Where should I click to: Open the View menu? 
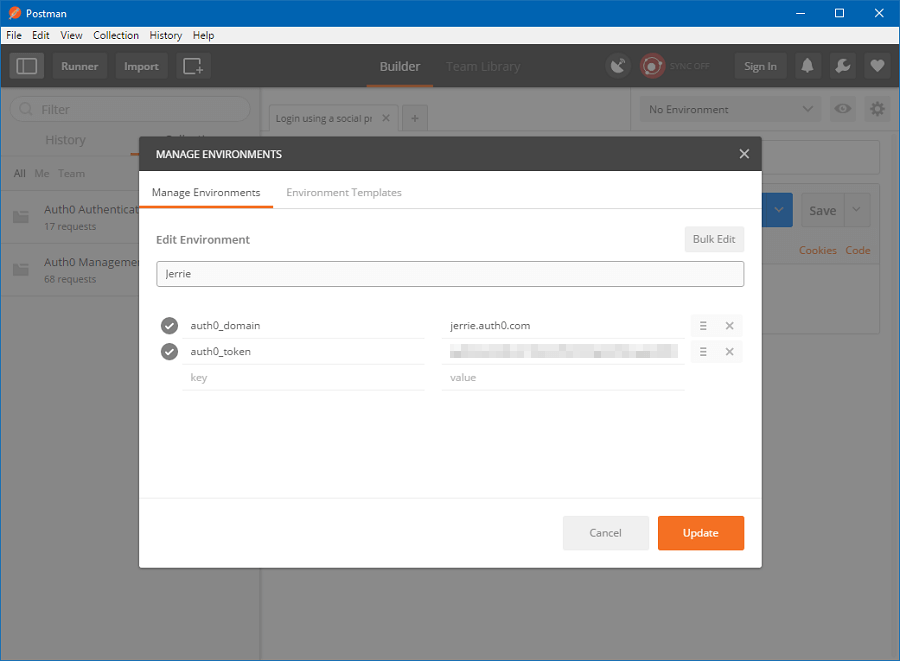(71, 35)
